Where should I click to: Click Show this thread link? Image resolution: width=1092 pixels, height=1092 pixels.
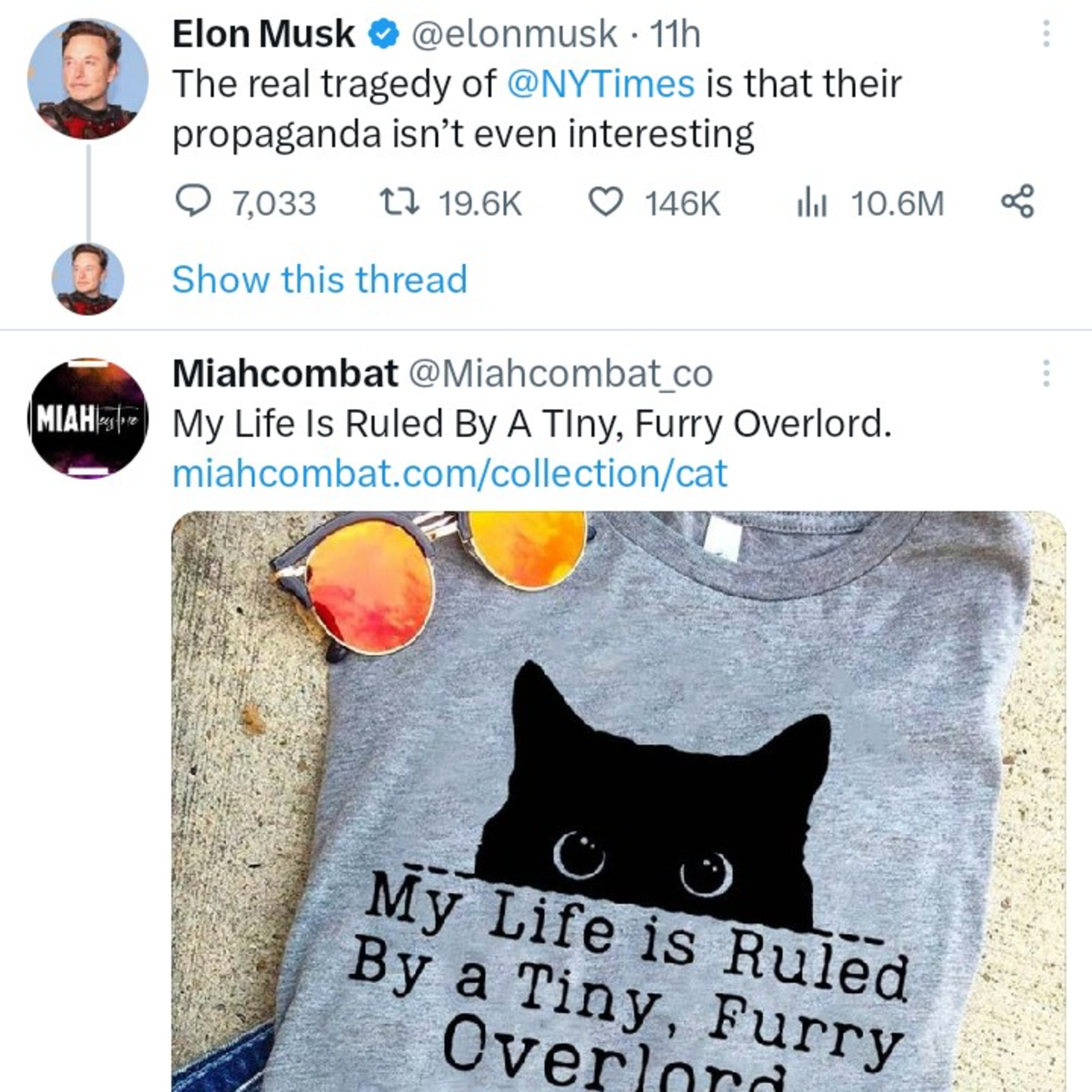tap(320, 279)
